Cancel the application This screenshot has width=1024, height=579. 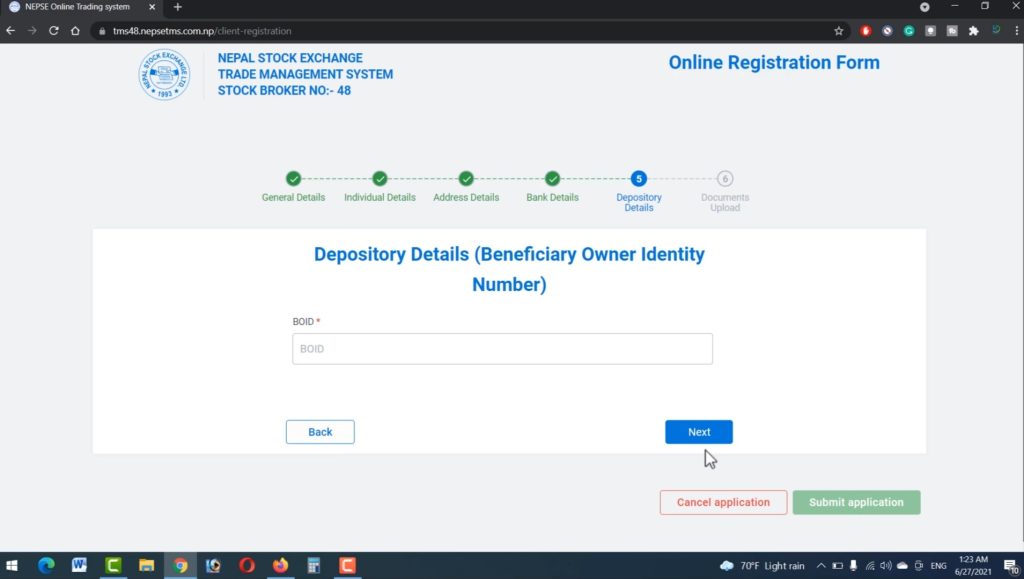[724, 503]
